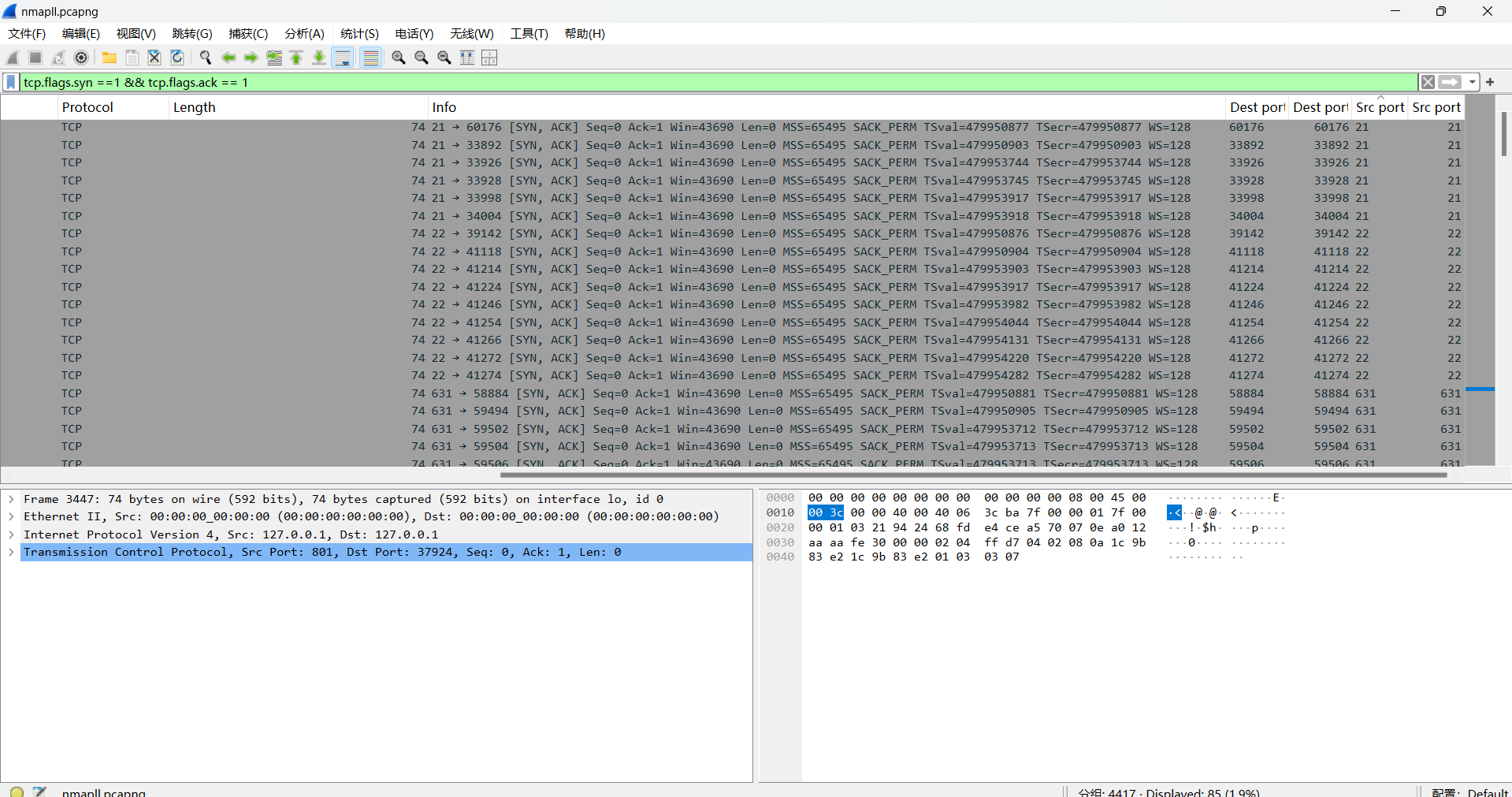1512x797 pixels.
Task: Open Find Packet with the magnifier icon
Action: (206, 58)
